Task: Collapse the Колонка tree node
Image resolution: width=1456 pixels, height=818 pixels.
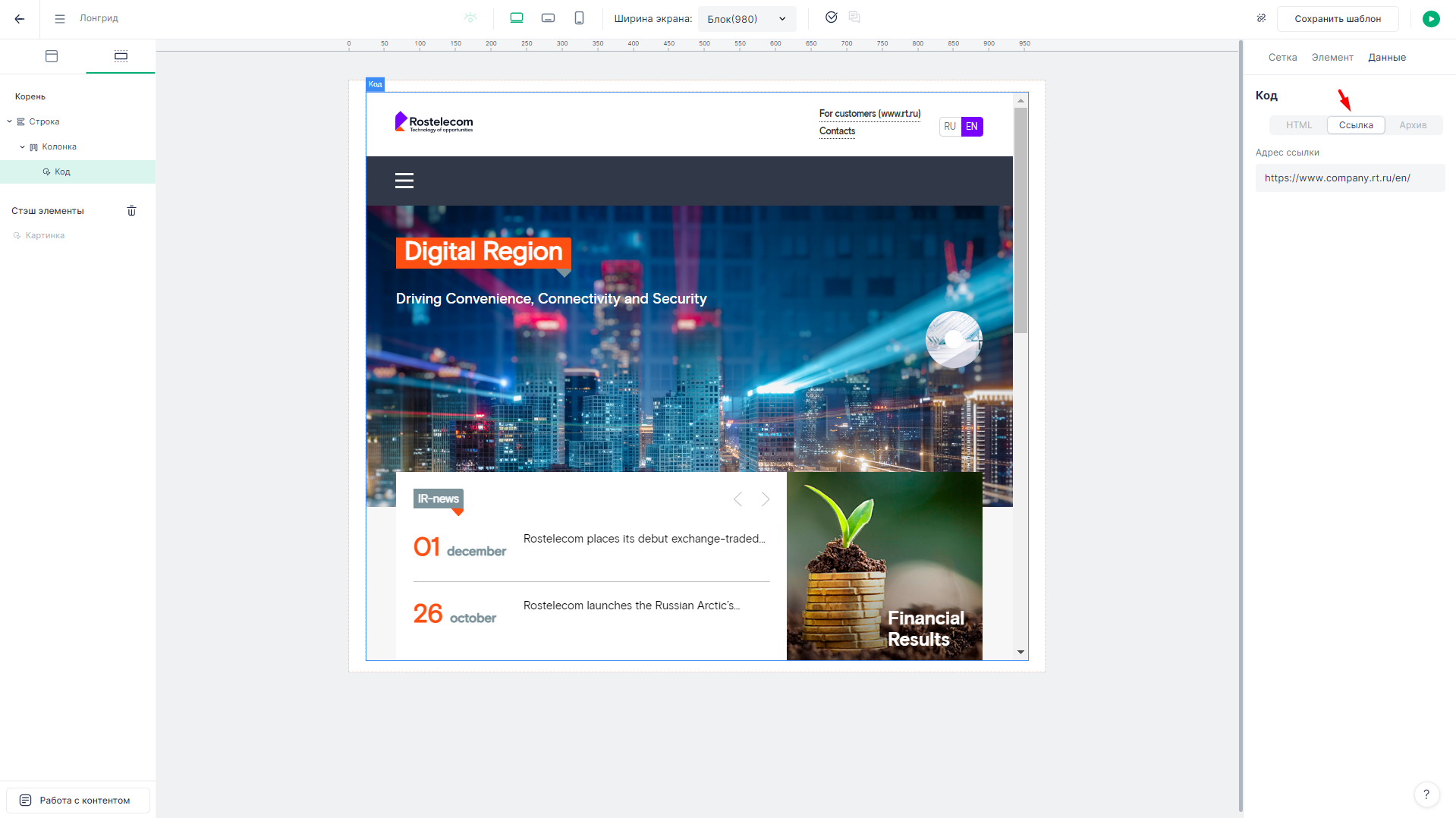Action: (22, 146)
